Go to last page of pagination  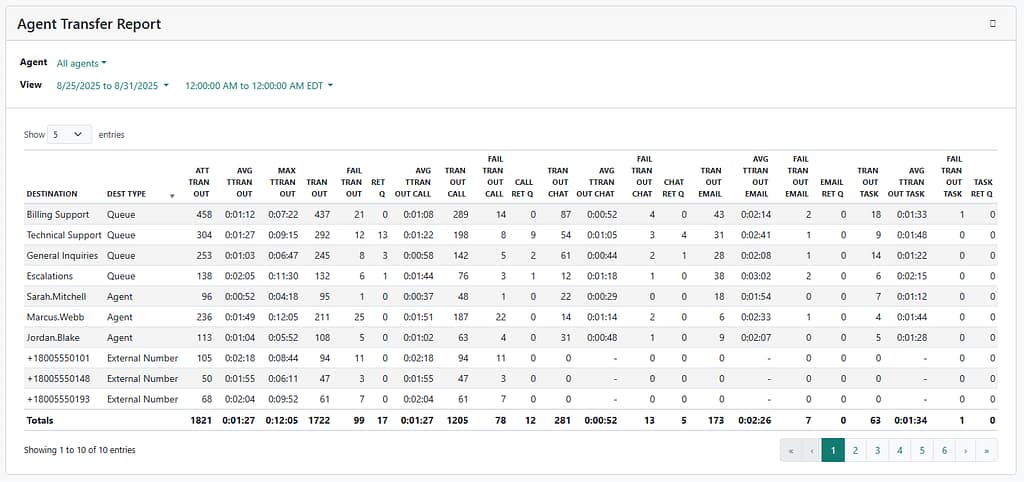coord(986,450)
